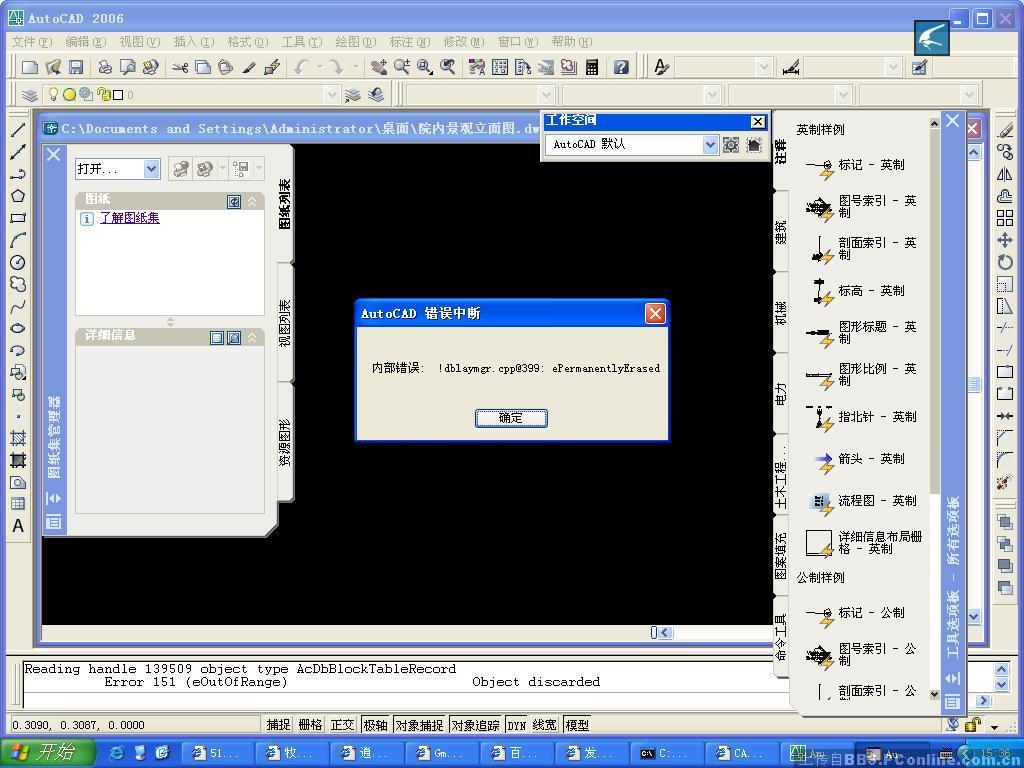
Task: Toggle 线宽 lineweight display
Action: (545, 725)
